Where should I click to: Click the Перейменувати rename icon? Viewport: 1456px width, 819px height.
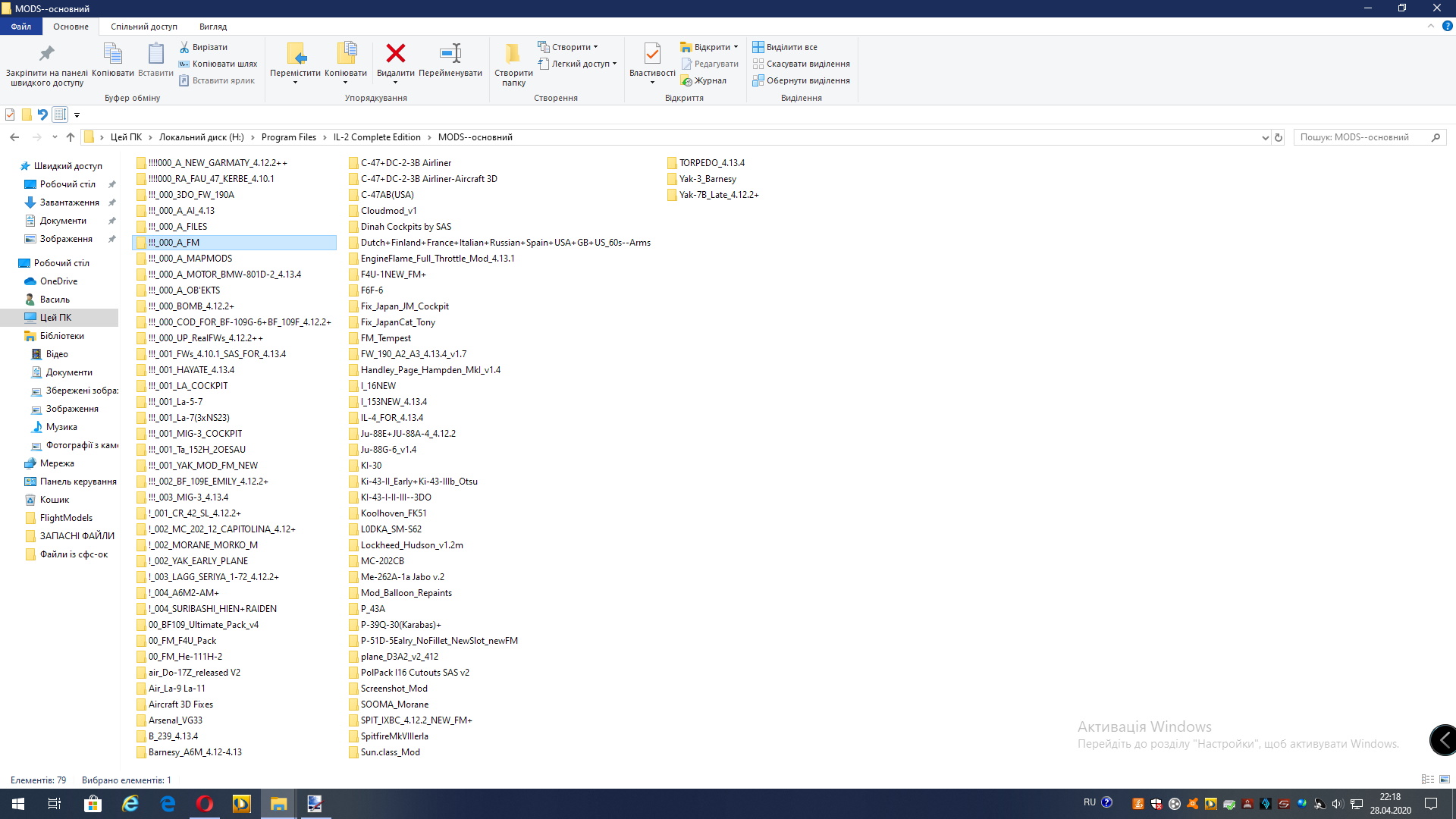tap(450, 53)
